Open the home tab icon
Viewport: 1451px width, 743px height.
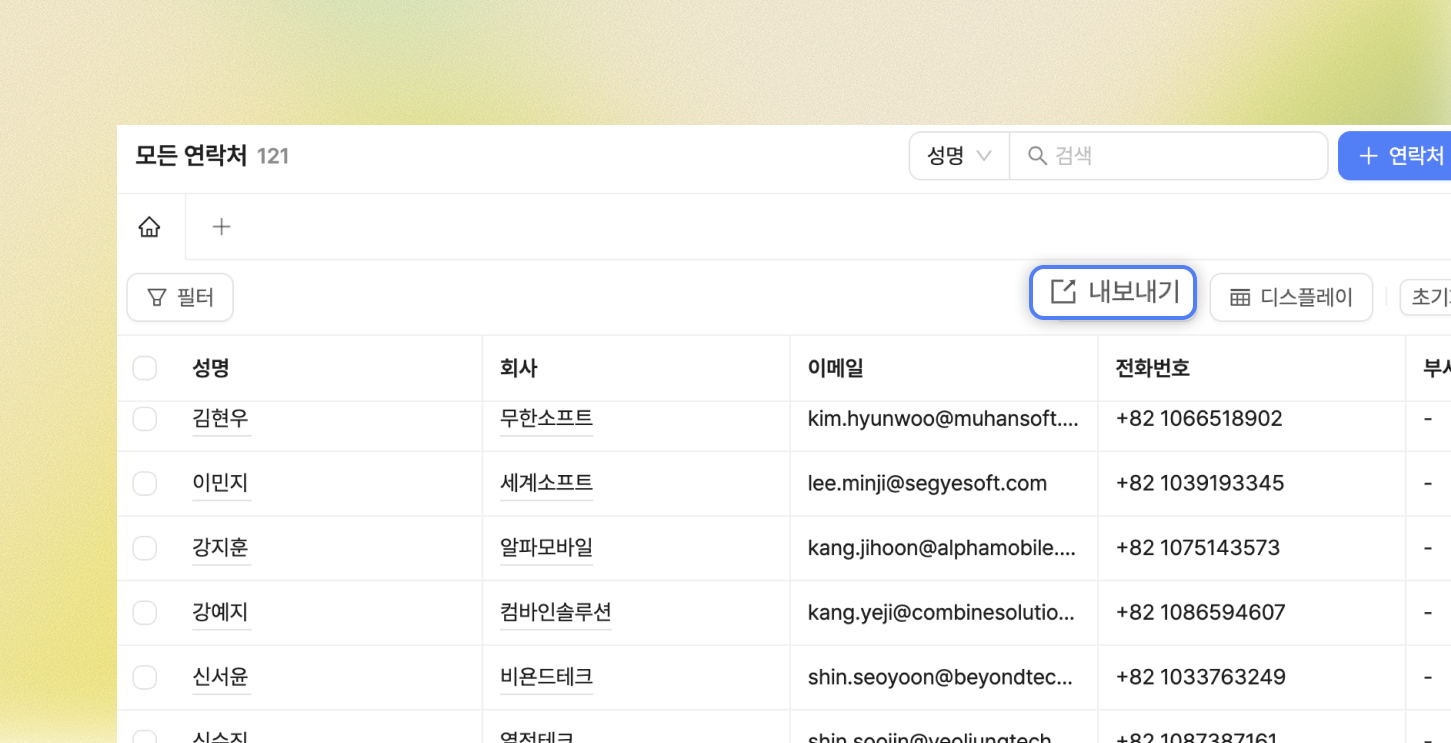click(x=149, y=227)
